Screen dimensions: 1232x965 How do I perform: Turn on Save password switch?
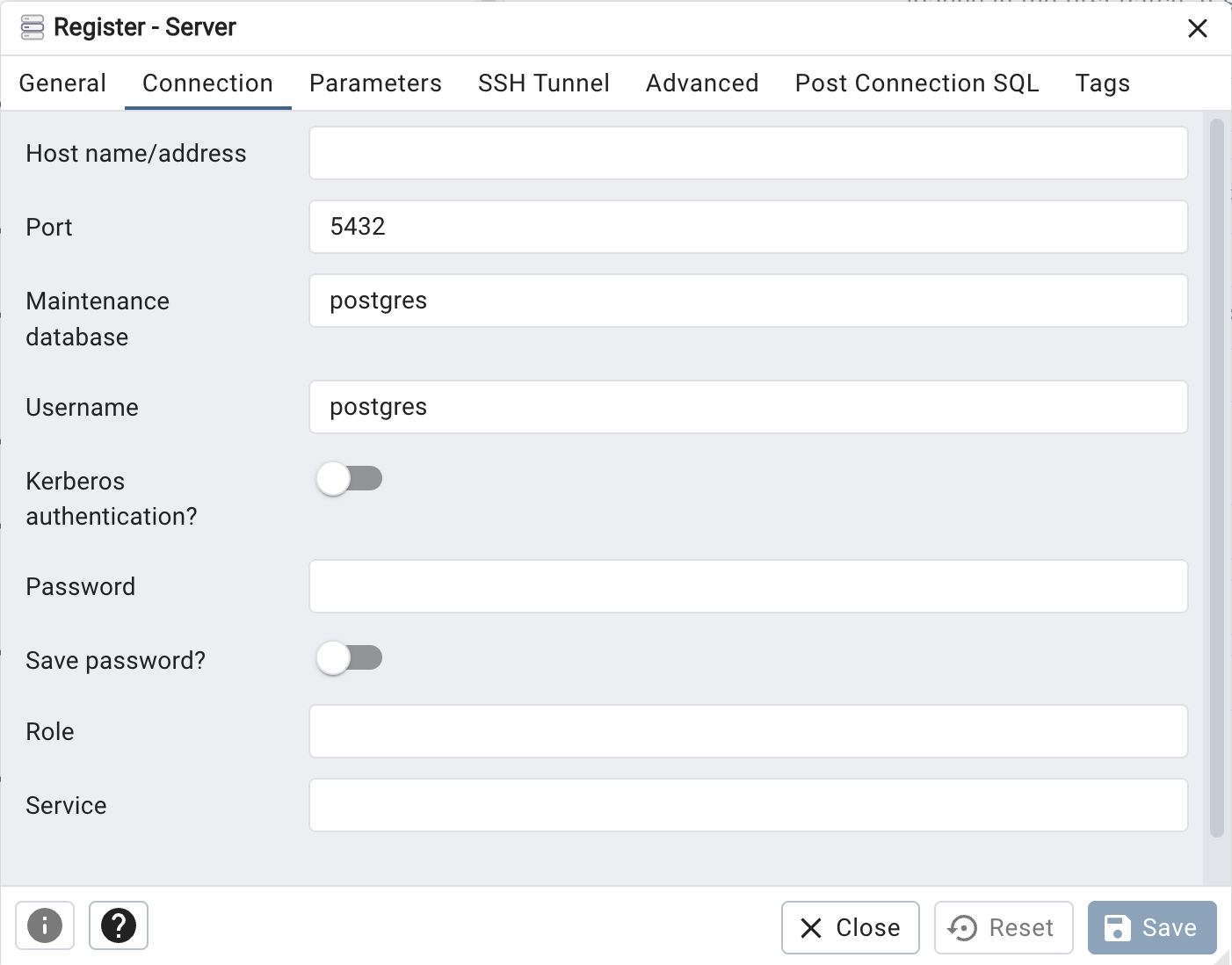[349, 658]
